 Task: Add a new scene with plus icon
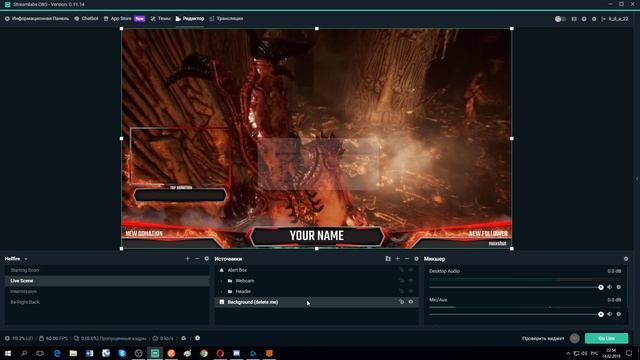coord(187,259)
